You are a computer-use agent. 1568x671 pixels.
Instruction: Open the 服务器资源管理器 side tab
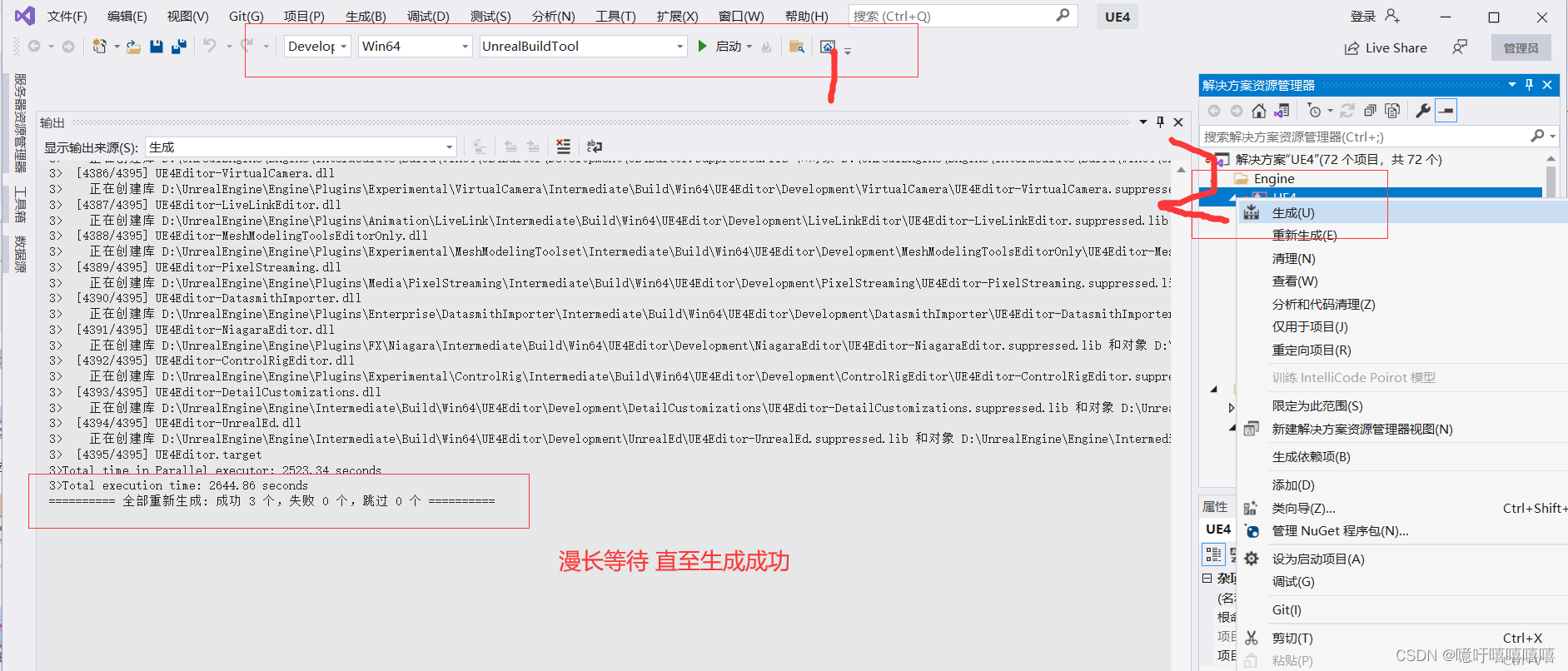click(20, 122)
